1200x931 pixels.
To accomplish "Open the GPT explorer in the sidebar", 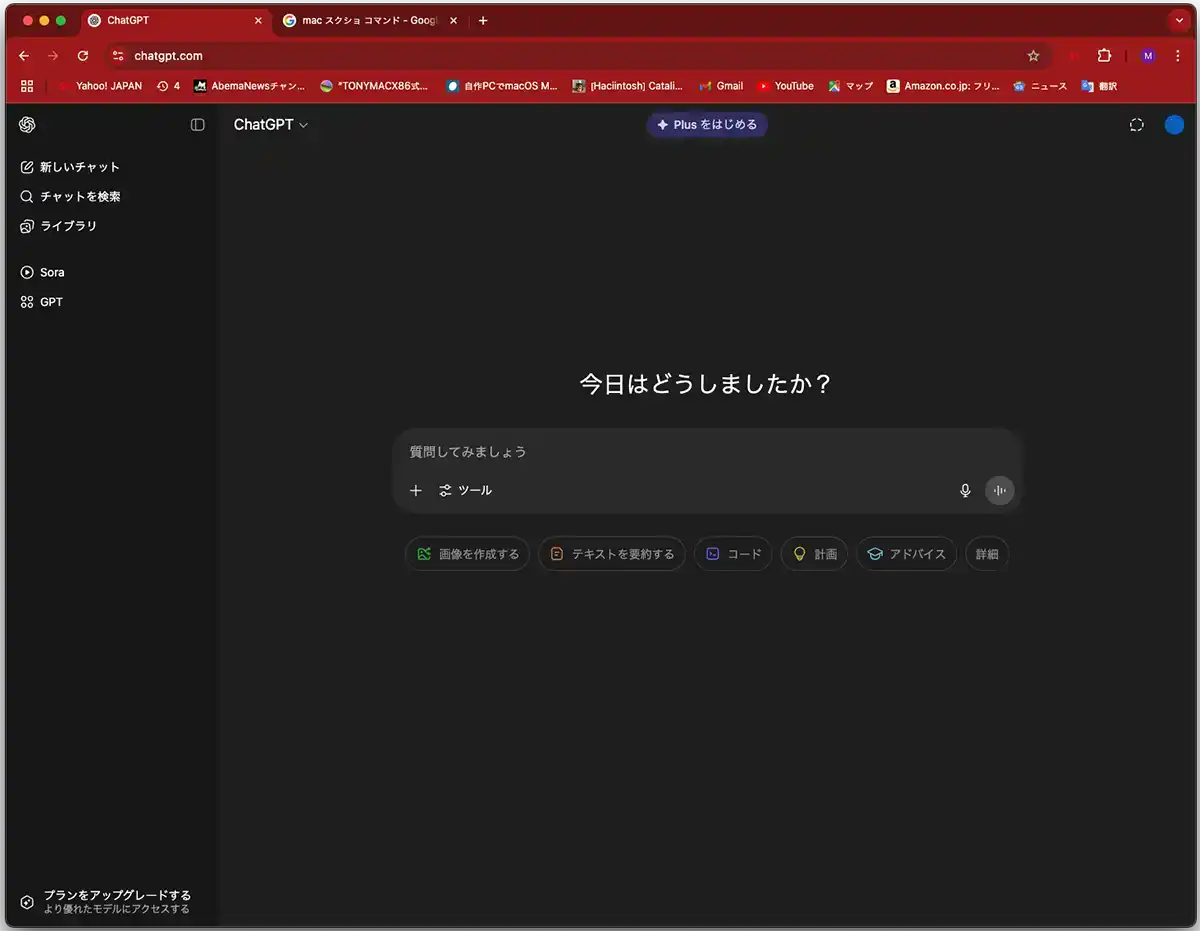I will point(42,302).
